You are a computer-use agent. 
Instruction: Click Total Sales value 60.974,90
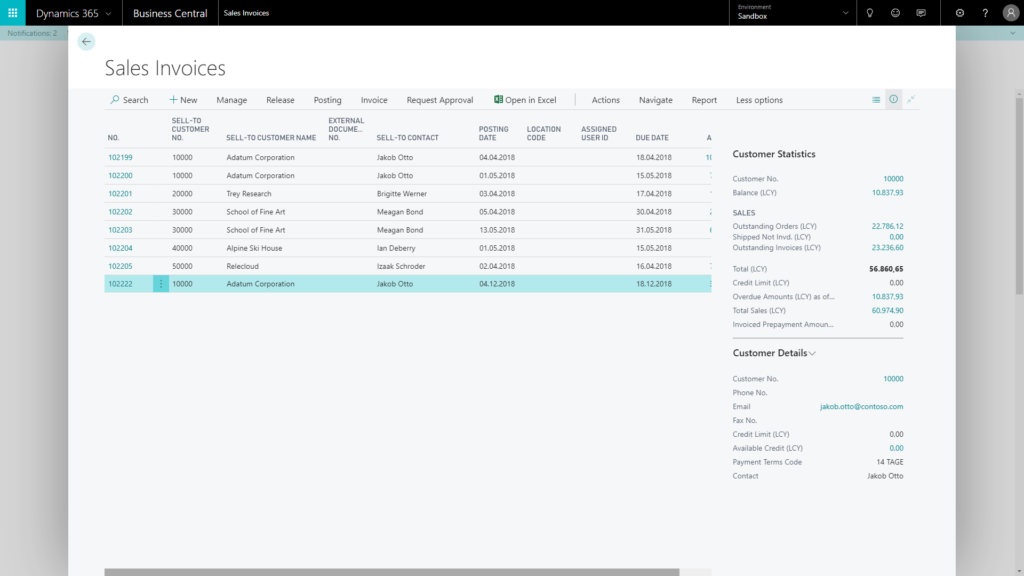click(888, 310)
